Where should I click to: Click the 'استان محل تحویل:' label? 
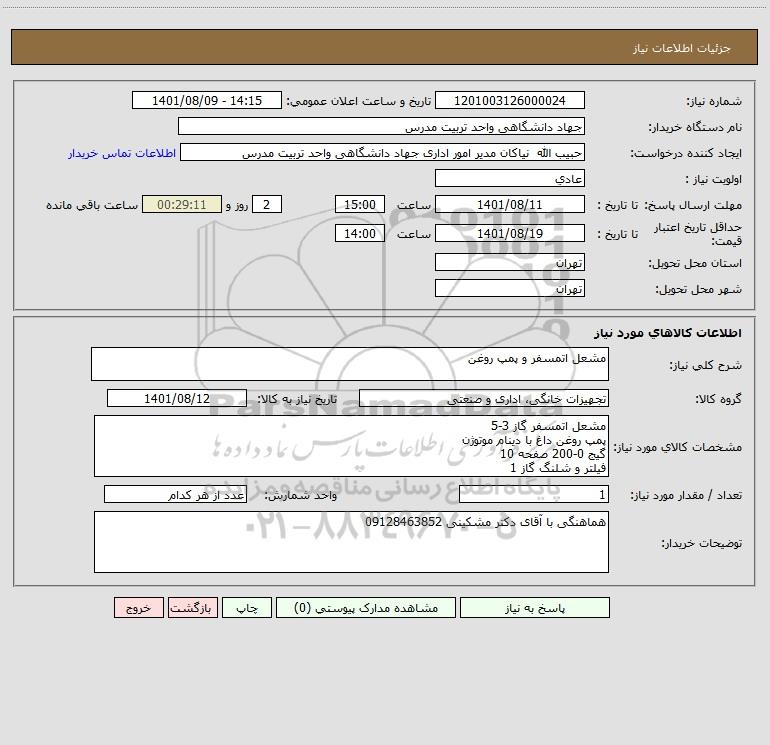(x=695, y=263)
